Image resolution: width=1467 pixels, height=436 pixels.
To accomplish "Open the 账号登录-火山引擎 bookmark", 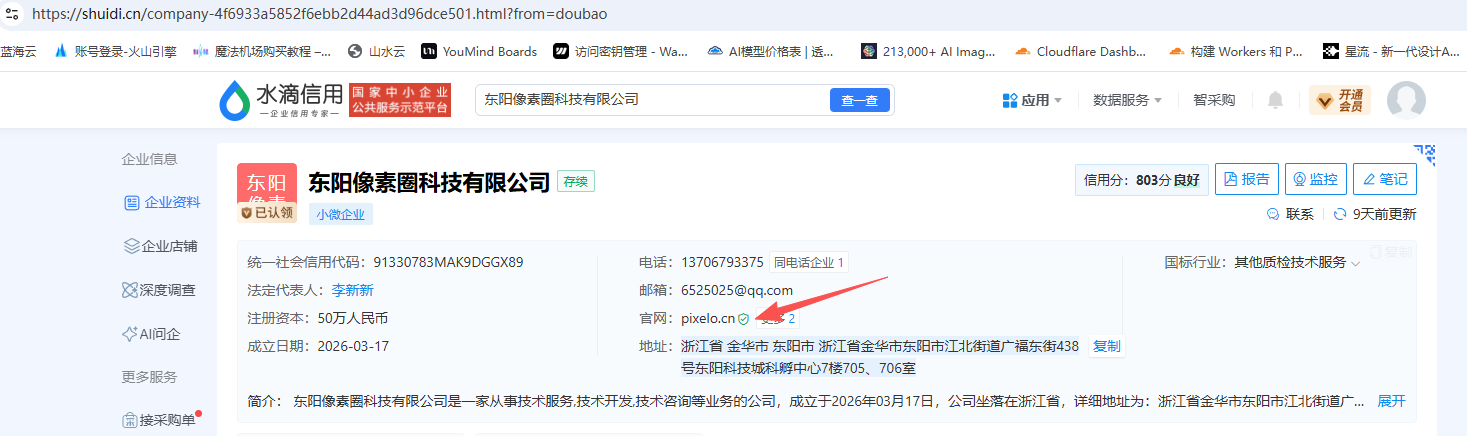I will [116, 51].
